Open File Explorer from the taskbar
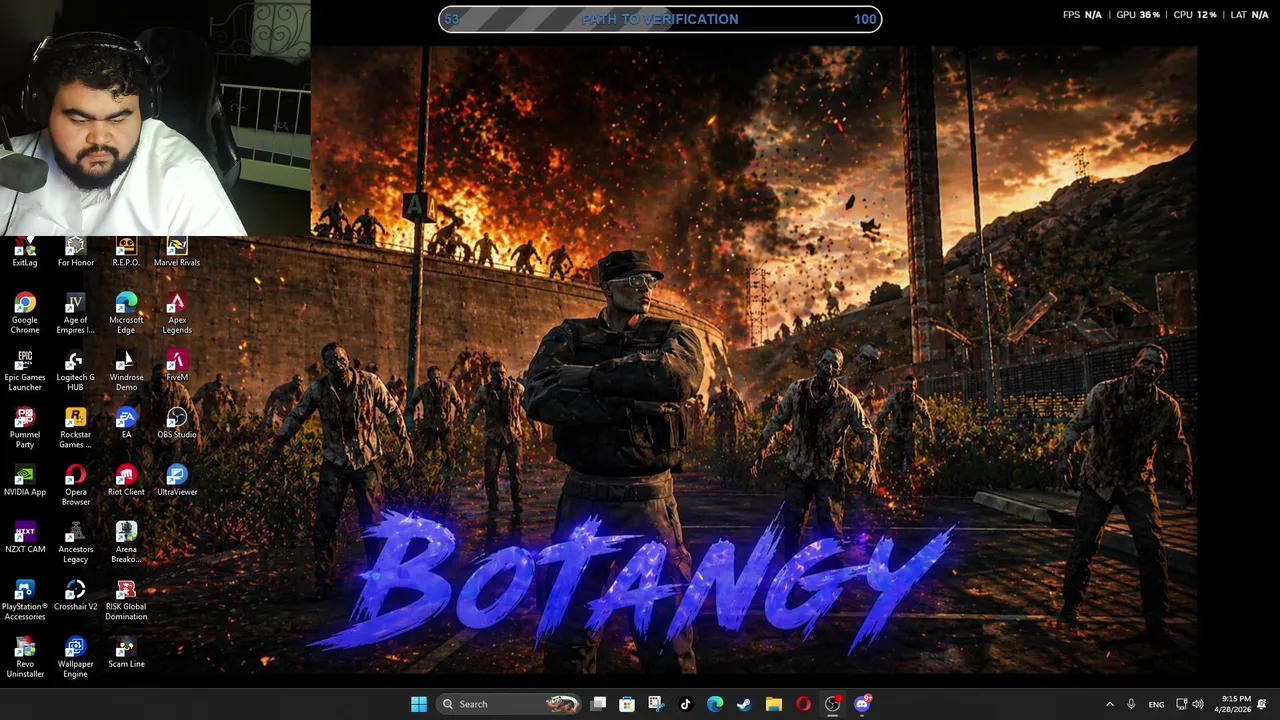Viewport: 1280px width, 720px height. pyautogui.click(x=774, y=704)
